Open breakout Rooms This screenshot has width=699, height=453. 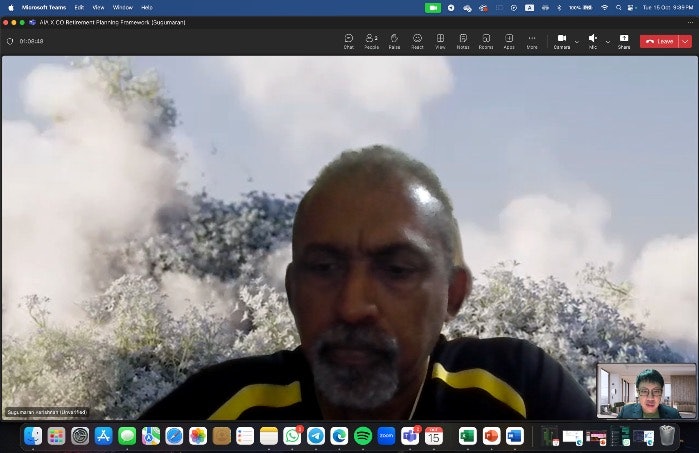click(x=486, y=41)
